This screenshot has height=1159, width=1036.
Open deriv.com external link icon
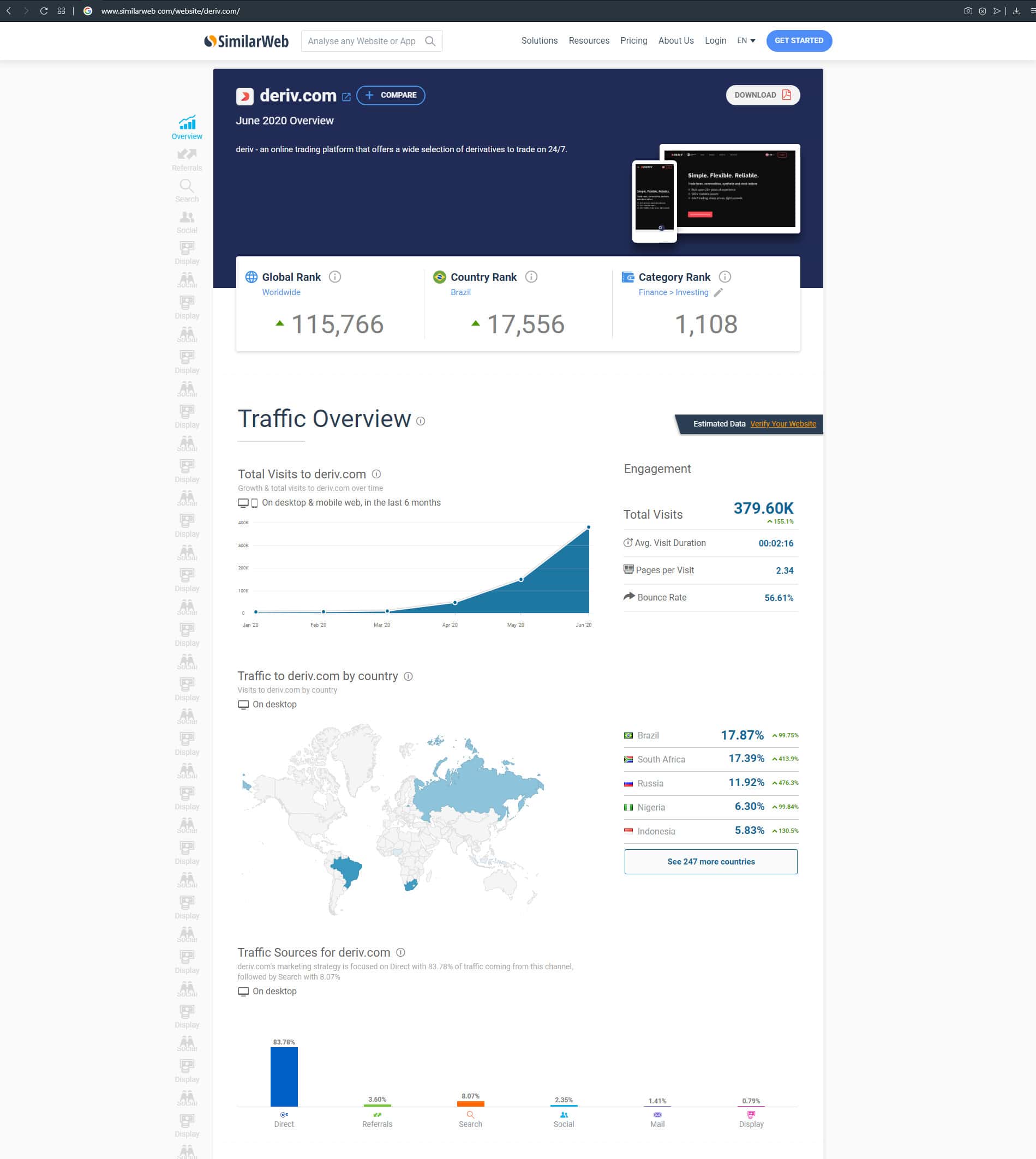coord(346,97)
